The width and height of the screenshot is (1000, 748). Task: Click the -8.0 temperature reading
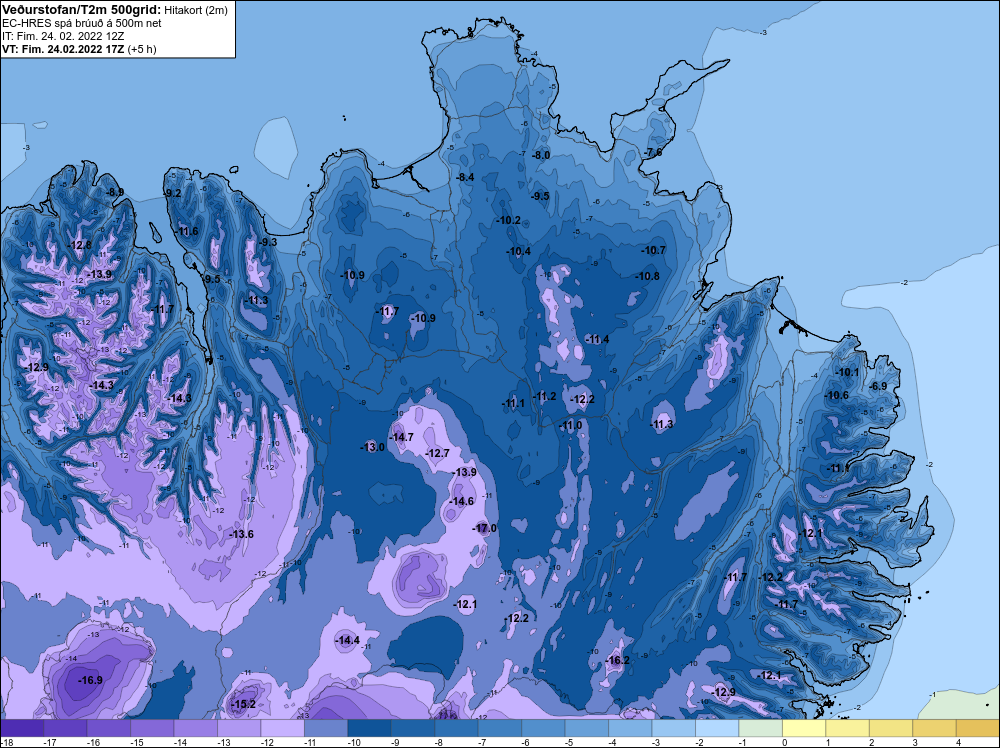[x=540, y=155]
